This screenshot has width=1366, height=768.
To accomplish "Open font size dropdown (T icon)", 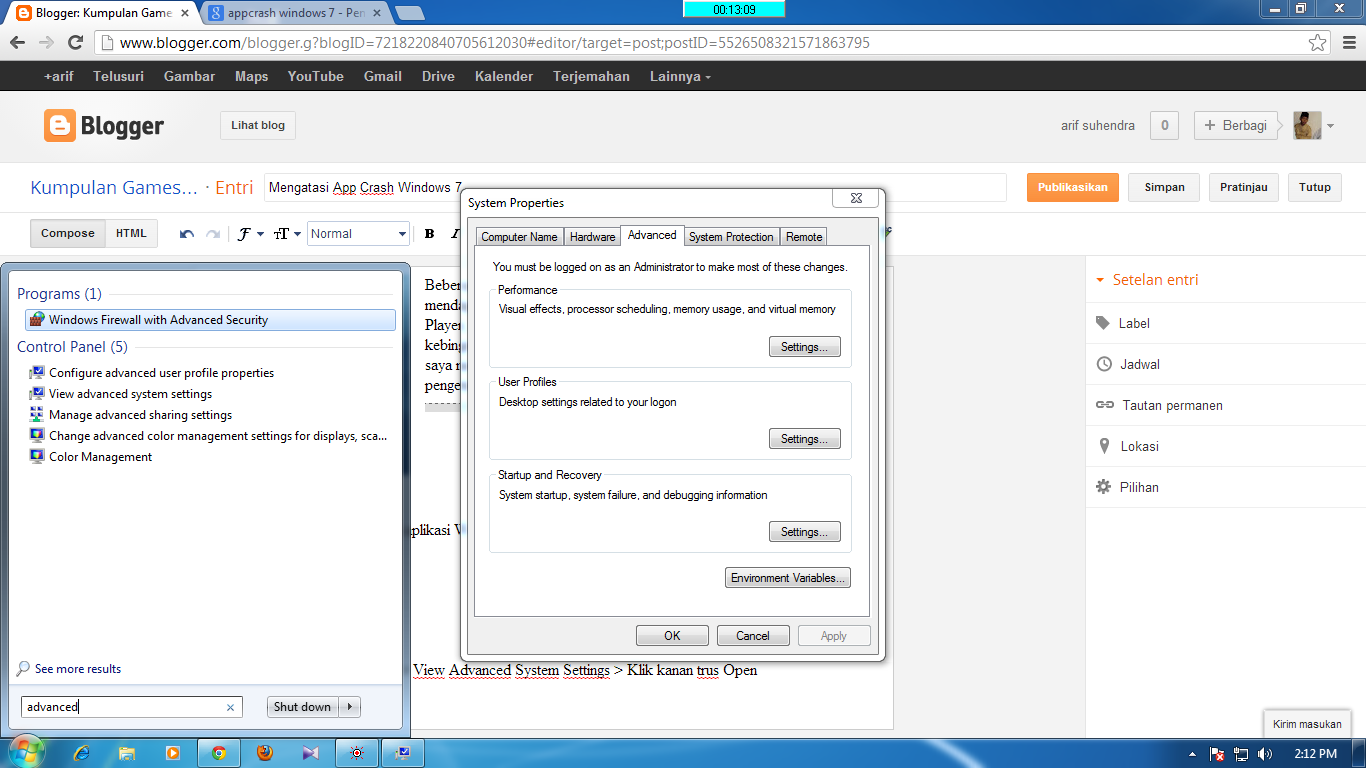I will tap(287, 234).
